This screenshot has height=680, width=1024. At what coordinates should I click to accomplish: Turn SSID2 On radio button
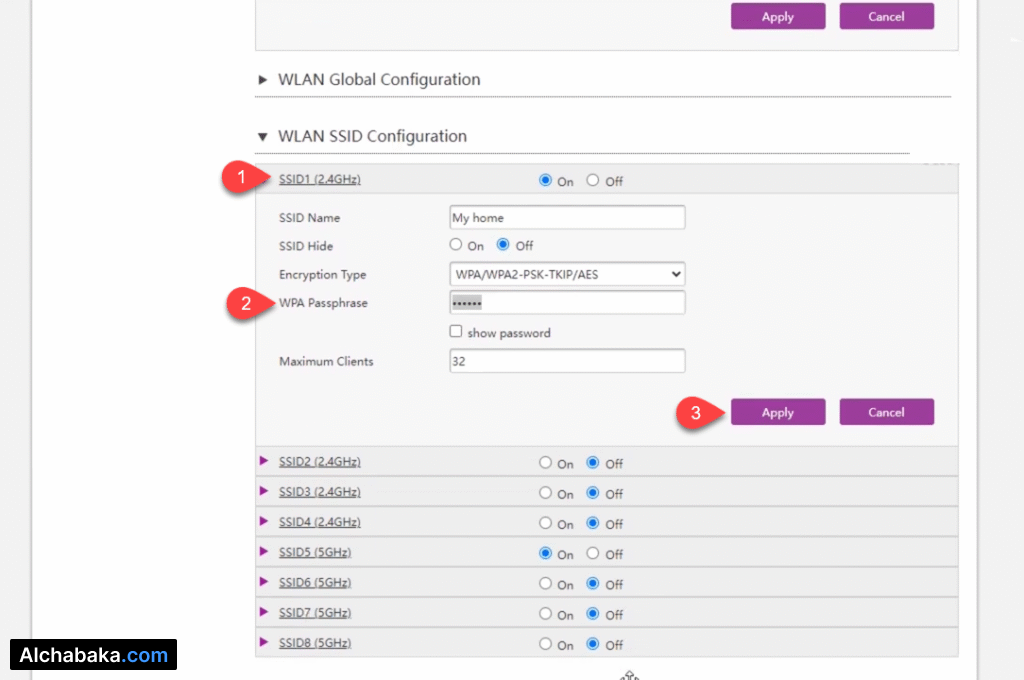545,463
